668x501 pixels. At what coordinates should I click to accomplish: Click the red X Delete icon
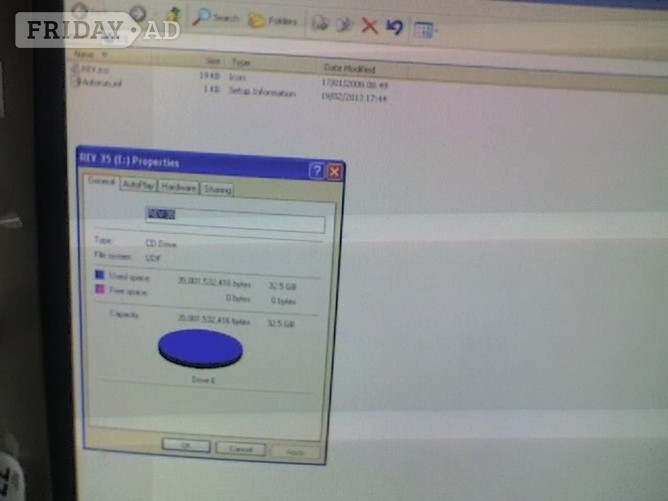click(x=369, y=26)
